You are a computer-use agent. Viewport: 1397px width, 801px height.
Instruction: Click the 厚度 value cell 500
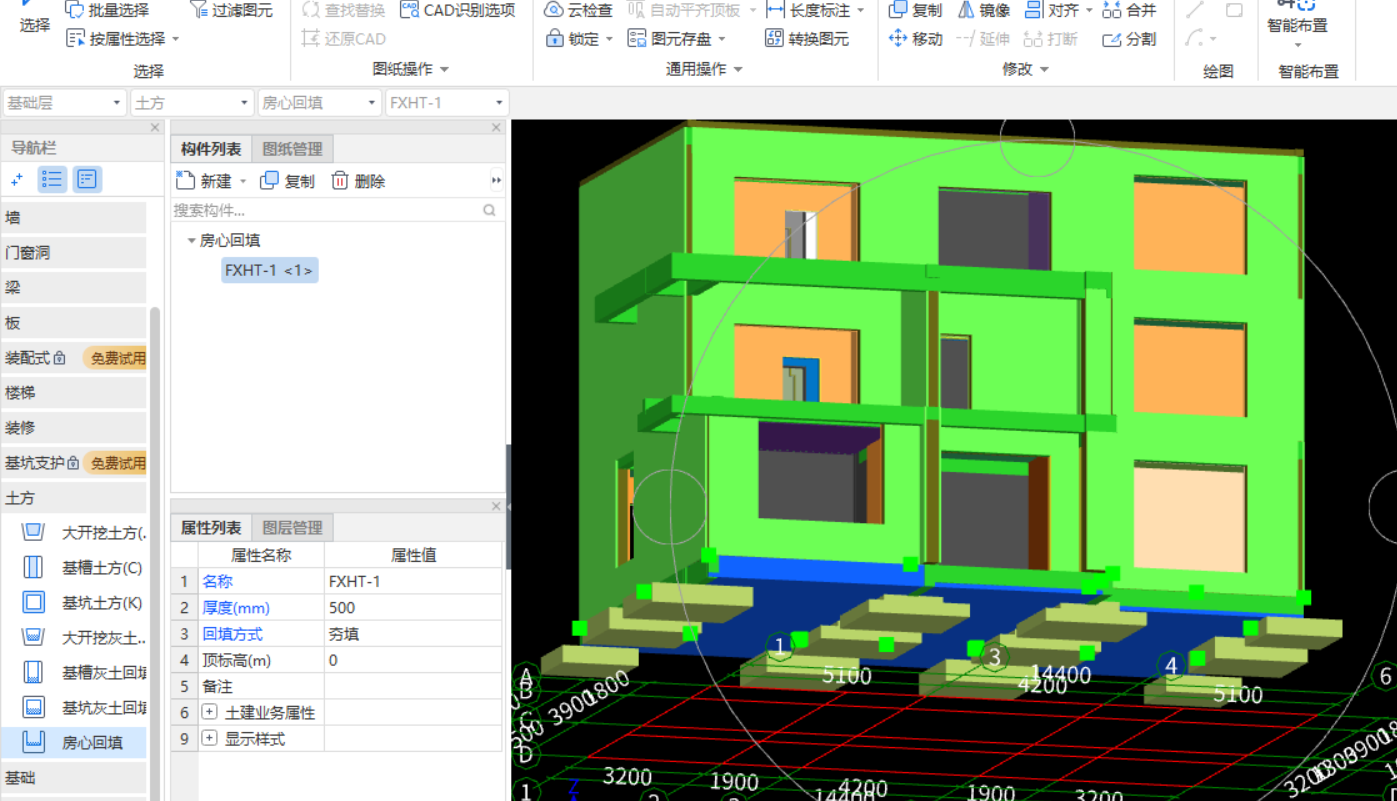[x=413, y=608]
